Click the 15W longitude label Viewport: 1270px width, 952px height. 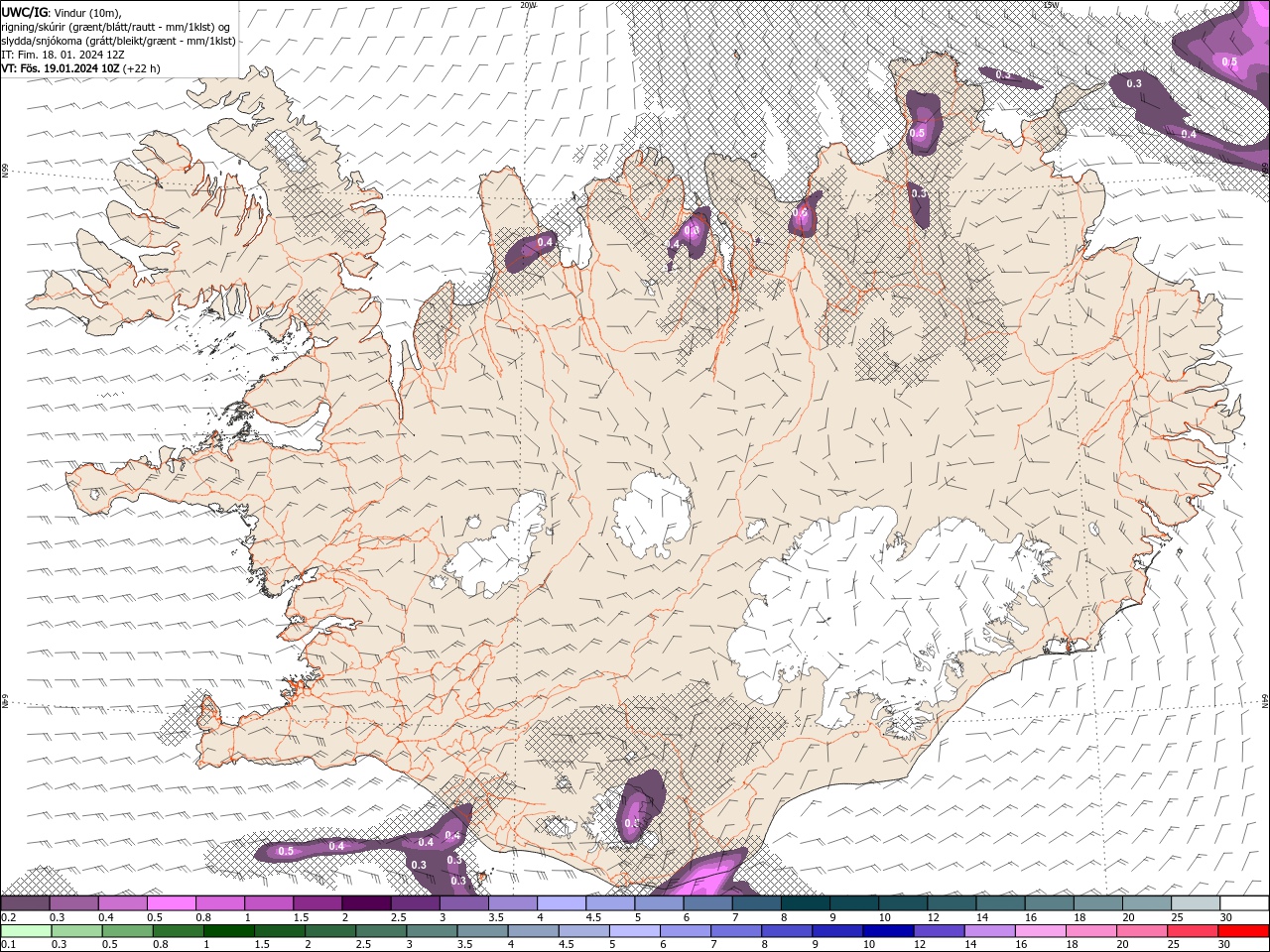(1051, 5)
